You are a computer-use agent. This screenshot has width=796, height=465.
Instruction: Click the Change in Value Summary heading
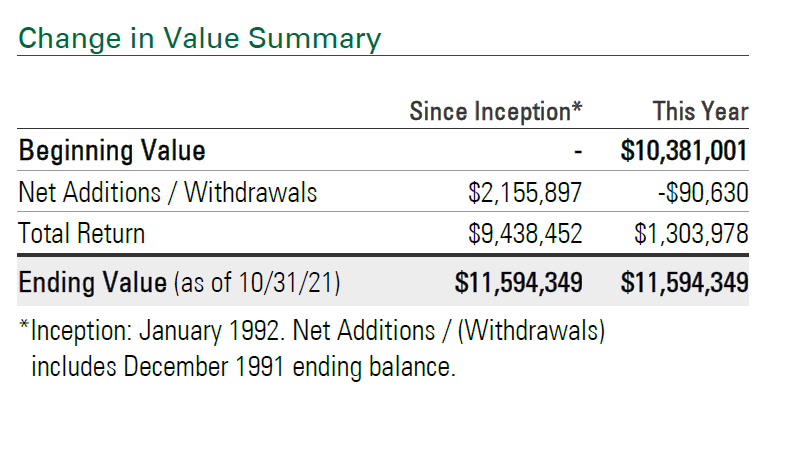tap(200, 39)
